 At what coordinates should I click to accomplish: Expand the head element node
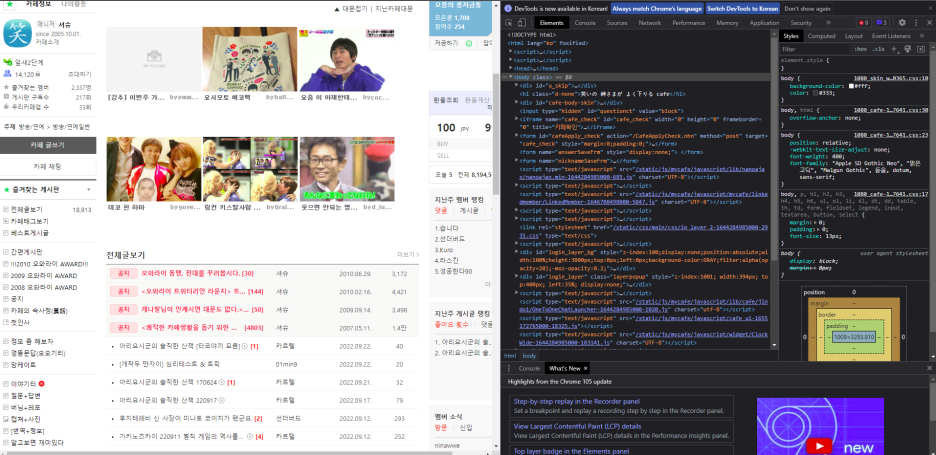(510, 69)
